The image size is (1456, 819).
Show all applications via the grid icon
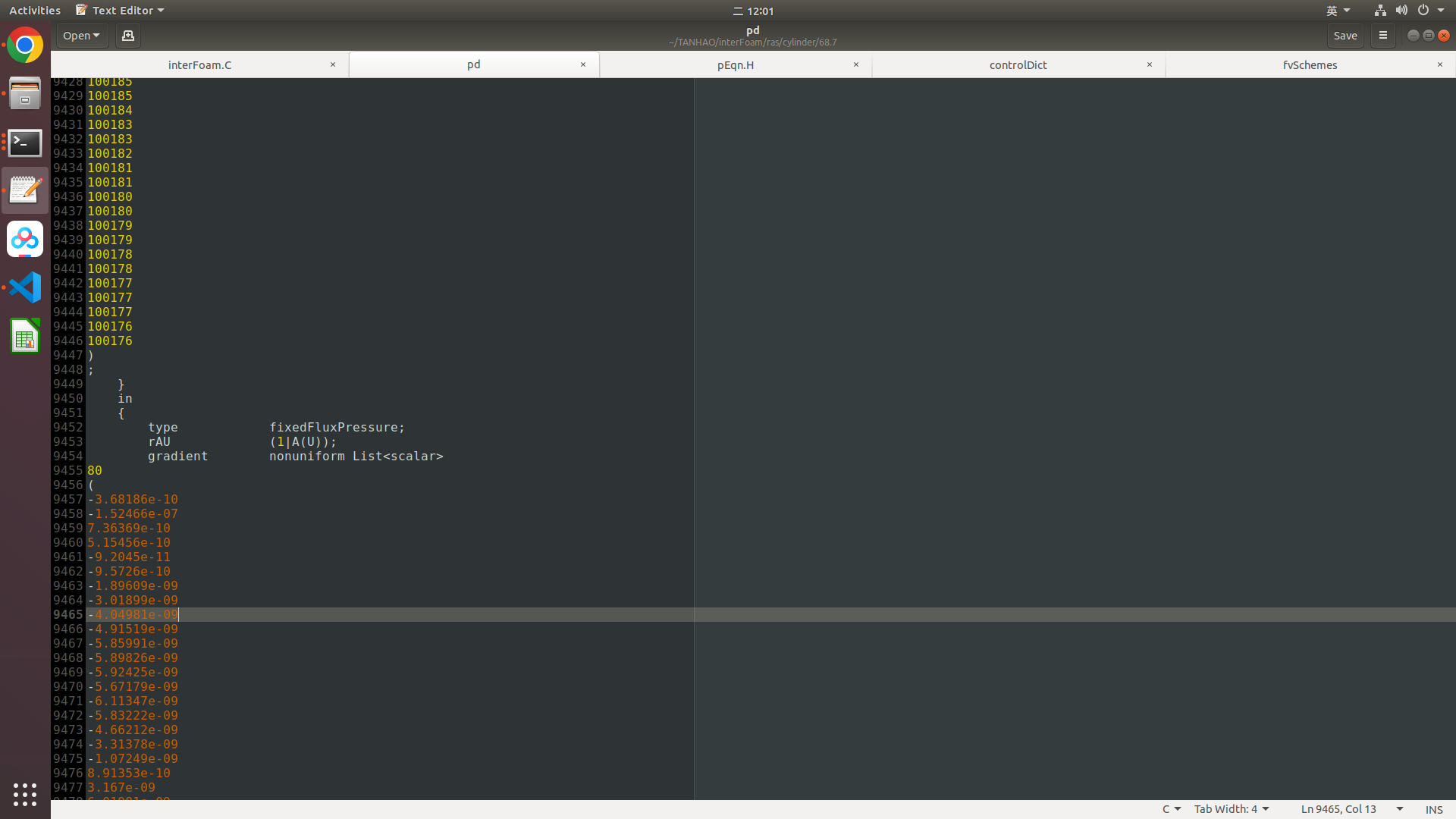[25, 795]
